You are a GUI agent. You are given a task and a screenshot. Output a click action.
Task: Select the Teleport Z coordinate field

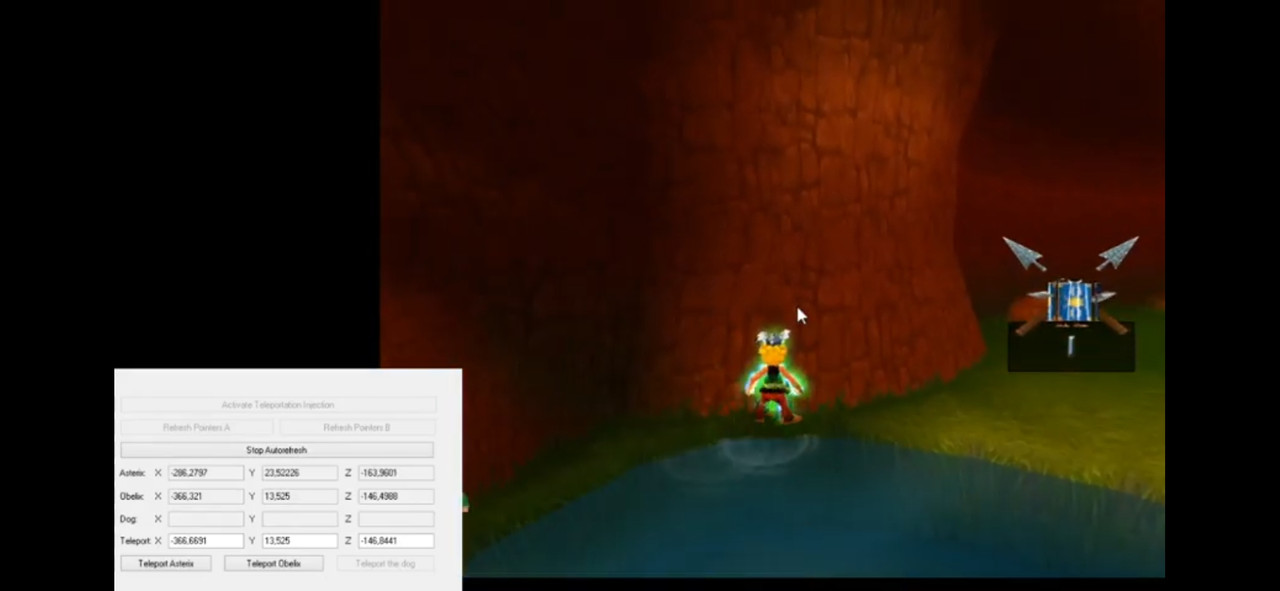[x=396, y=541]
